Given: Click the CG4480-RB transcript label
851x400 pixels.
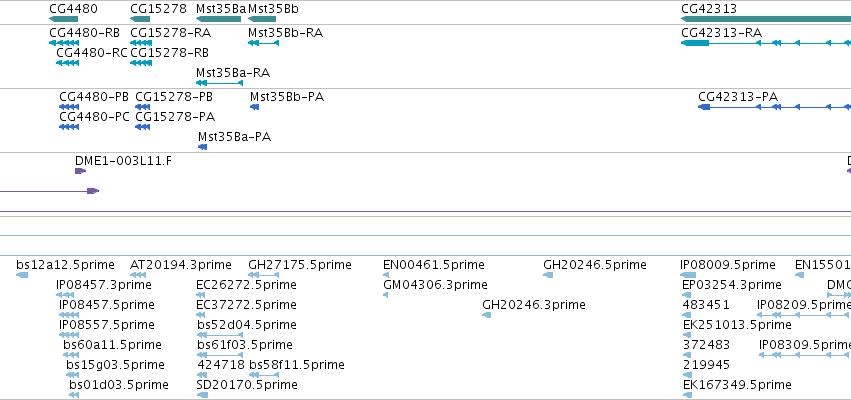Looking at the screenshot, I should click(84, 33).
